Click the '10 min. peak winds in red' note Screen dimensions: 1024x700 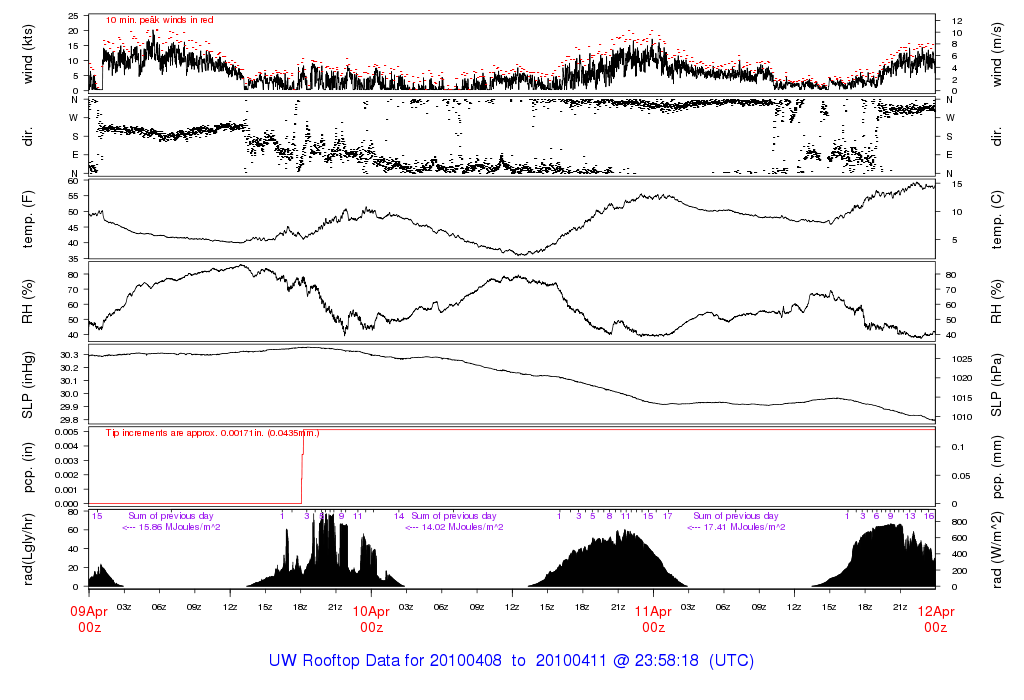[x=159, y=20]
